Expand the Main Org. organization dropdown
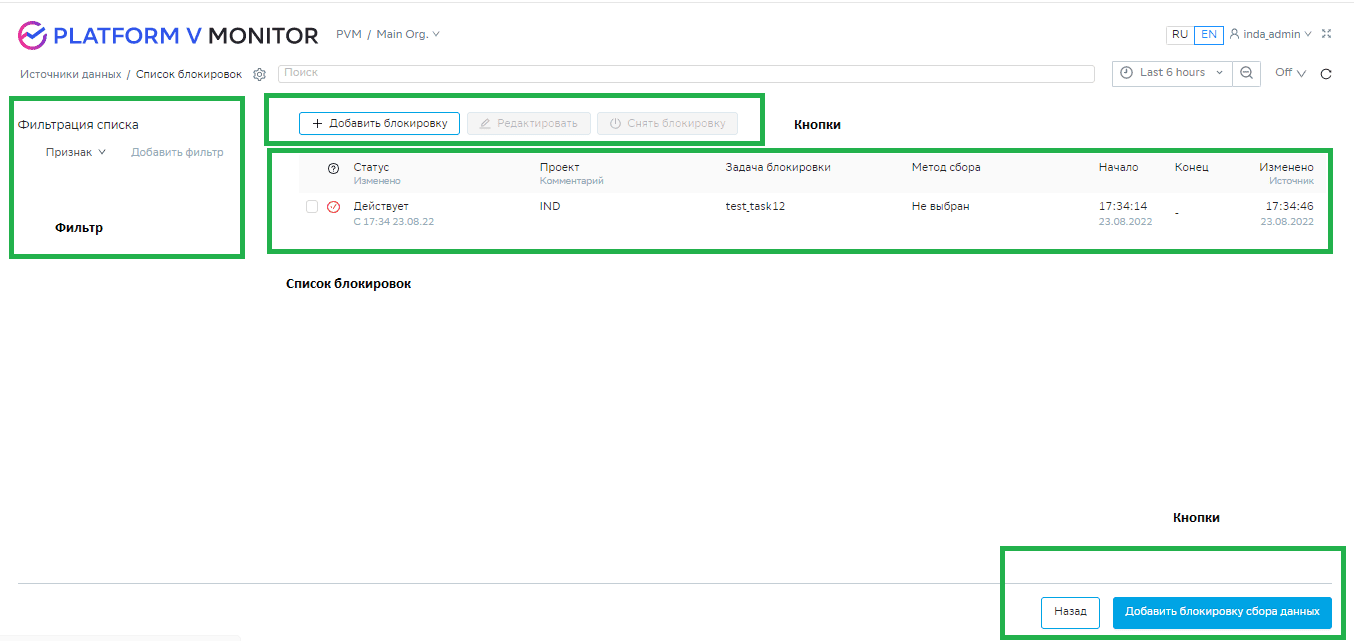Screen dimensions: 1354x641 tap(408, 34)
